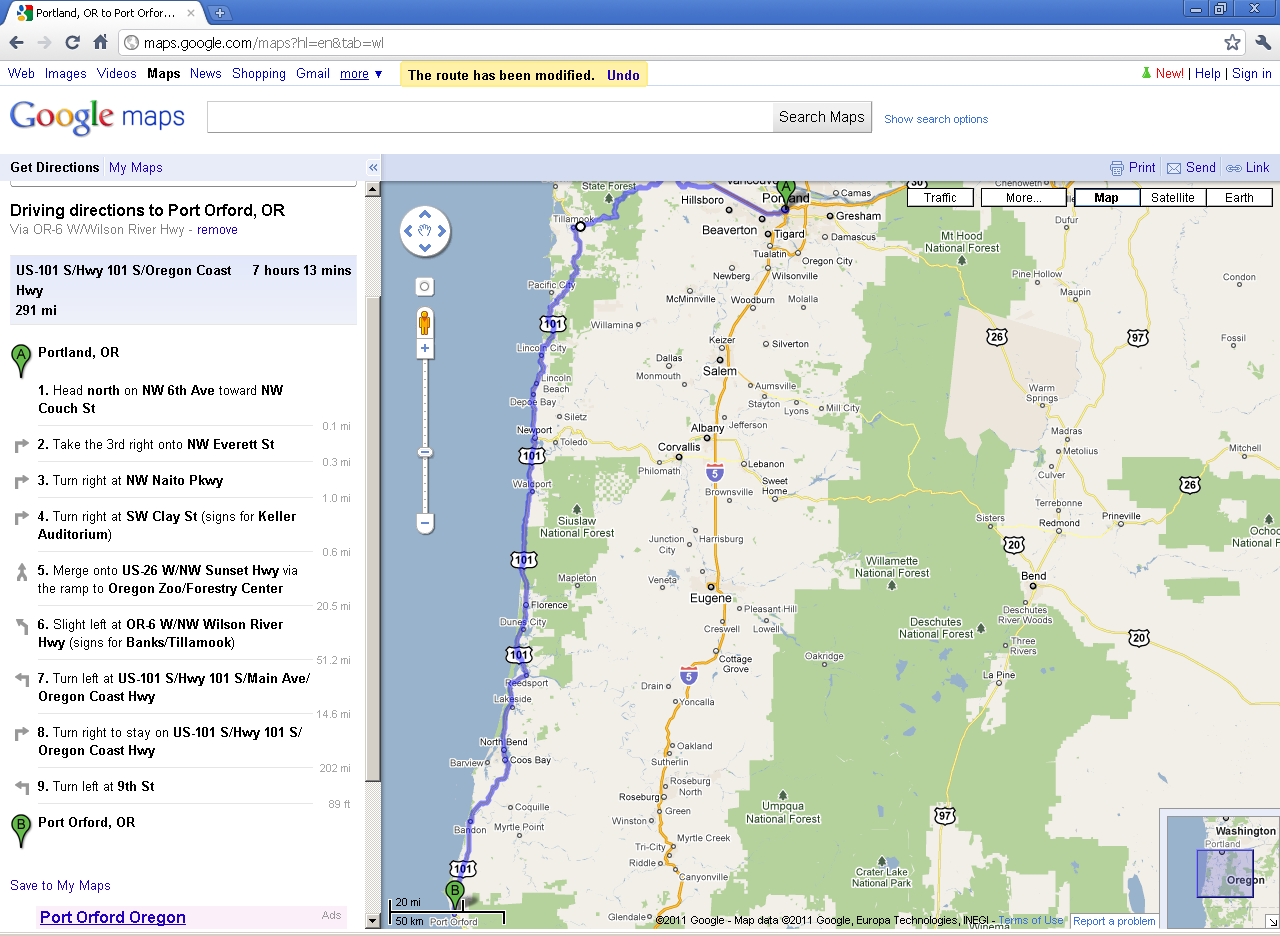This screenshot has width=1280, height=936.
Task: Click the browser forward arrow
Action: click(x=44, y=42)
